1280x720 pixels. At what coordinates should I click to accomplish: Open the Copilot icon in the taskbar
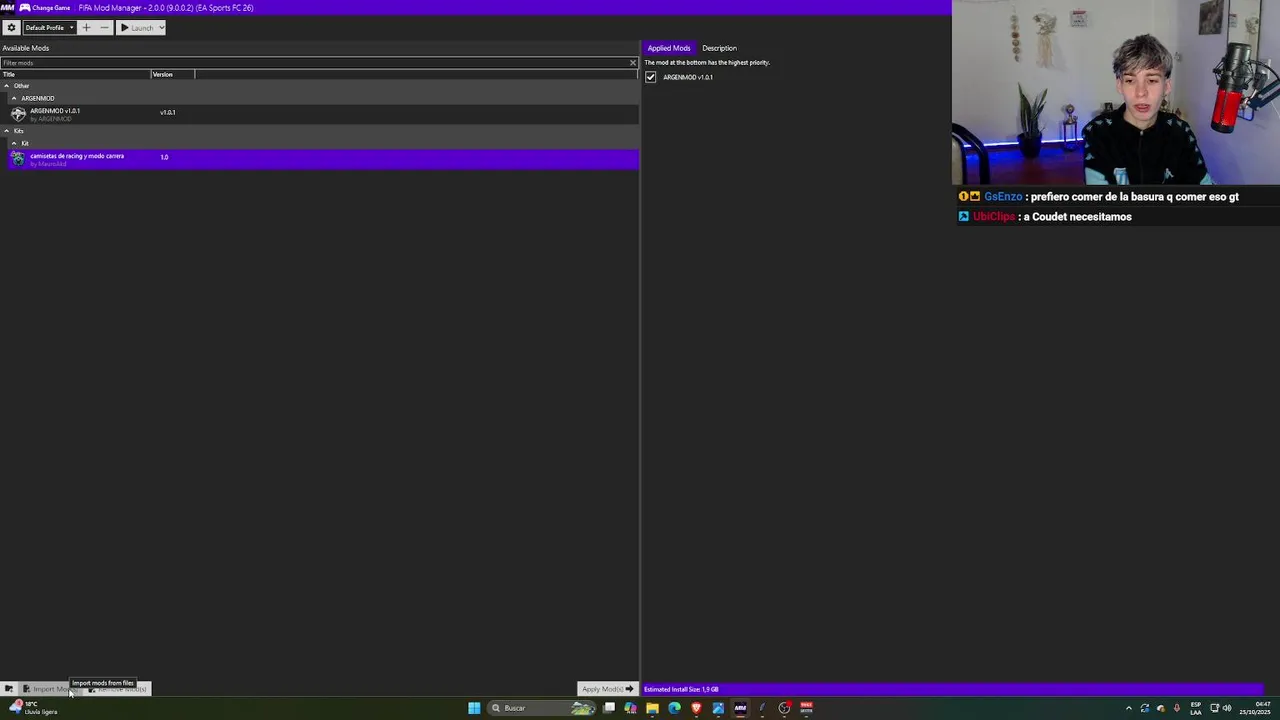point(630,708)
